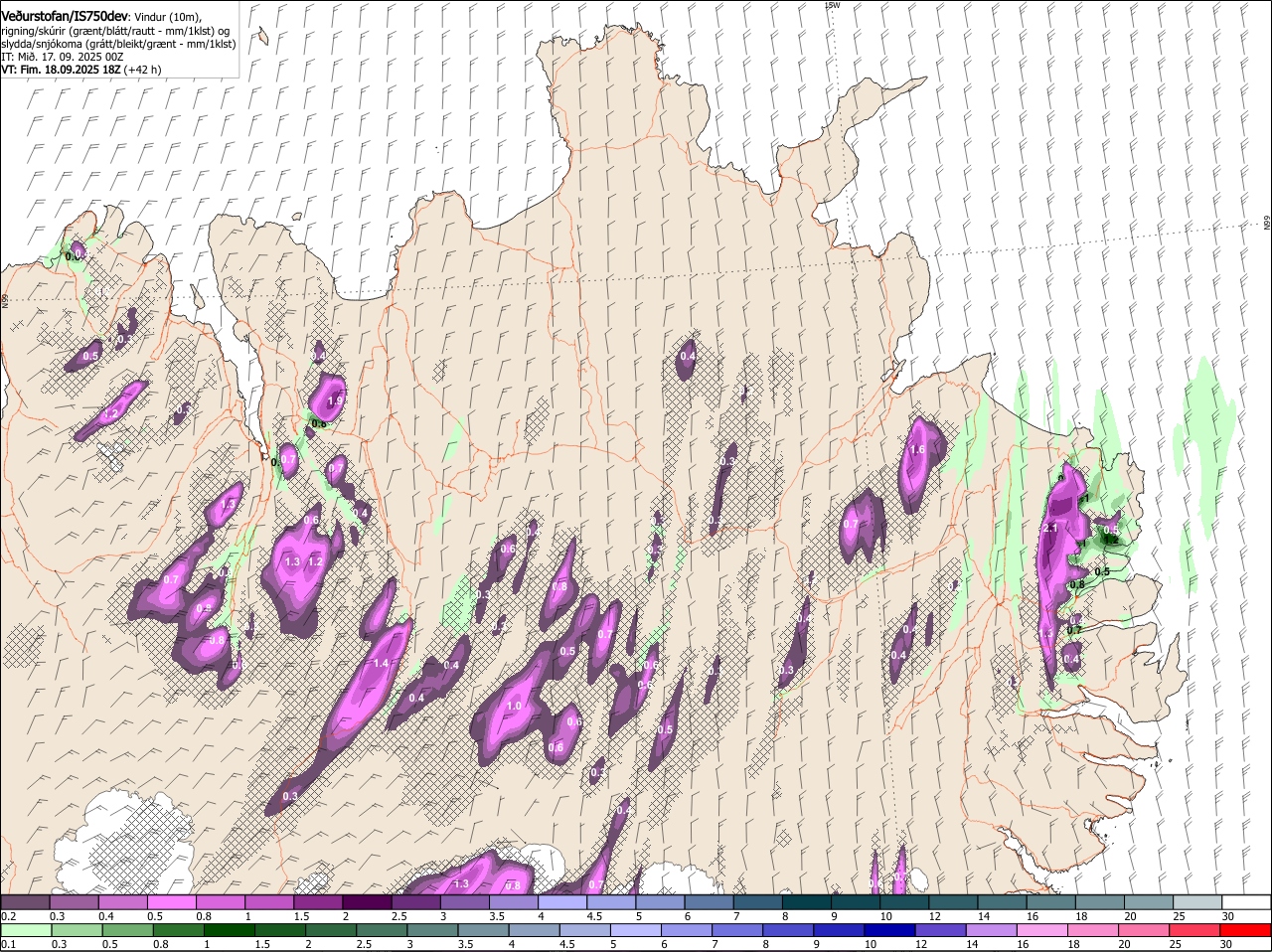The image size is (1272, 952).
Task: Select the bright pink 0.5 swatch in upper legend
Action: [172, 901]
